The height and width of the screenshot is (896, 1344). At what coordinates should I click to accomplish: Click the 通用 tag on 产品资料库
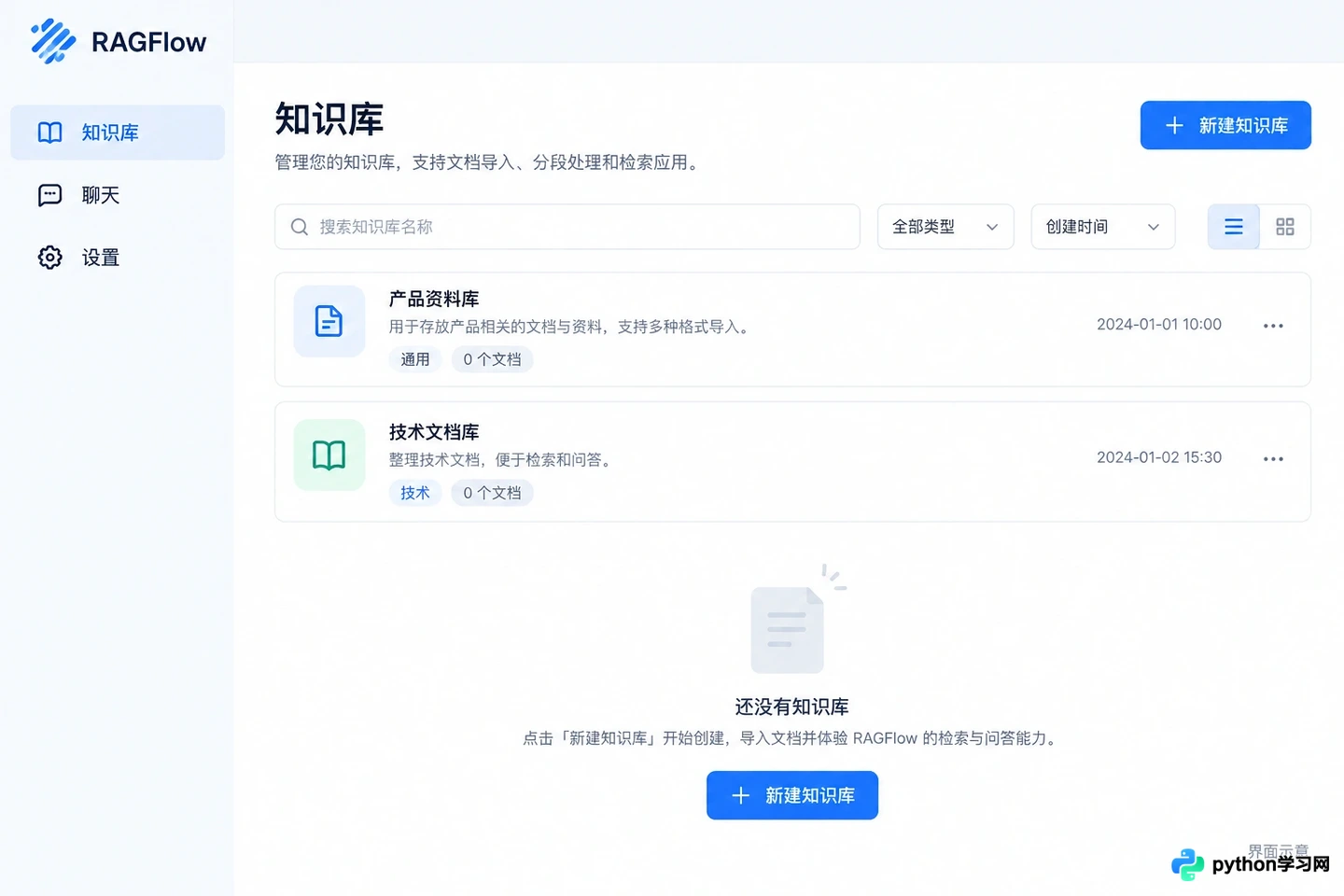point(415,359)
